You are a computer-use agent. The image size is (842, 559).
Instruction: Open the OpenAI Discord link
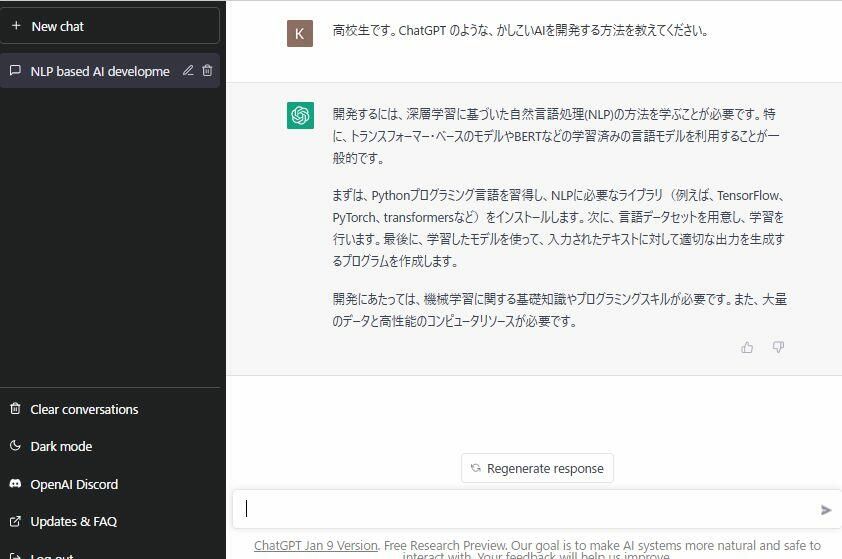point(74,484)
